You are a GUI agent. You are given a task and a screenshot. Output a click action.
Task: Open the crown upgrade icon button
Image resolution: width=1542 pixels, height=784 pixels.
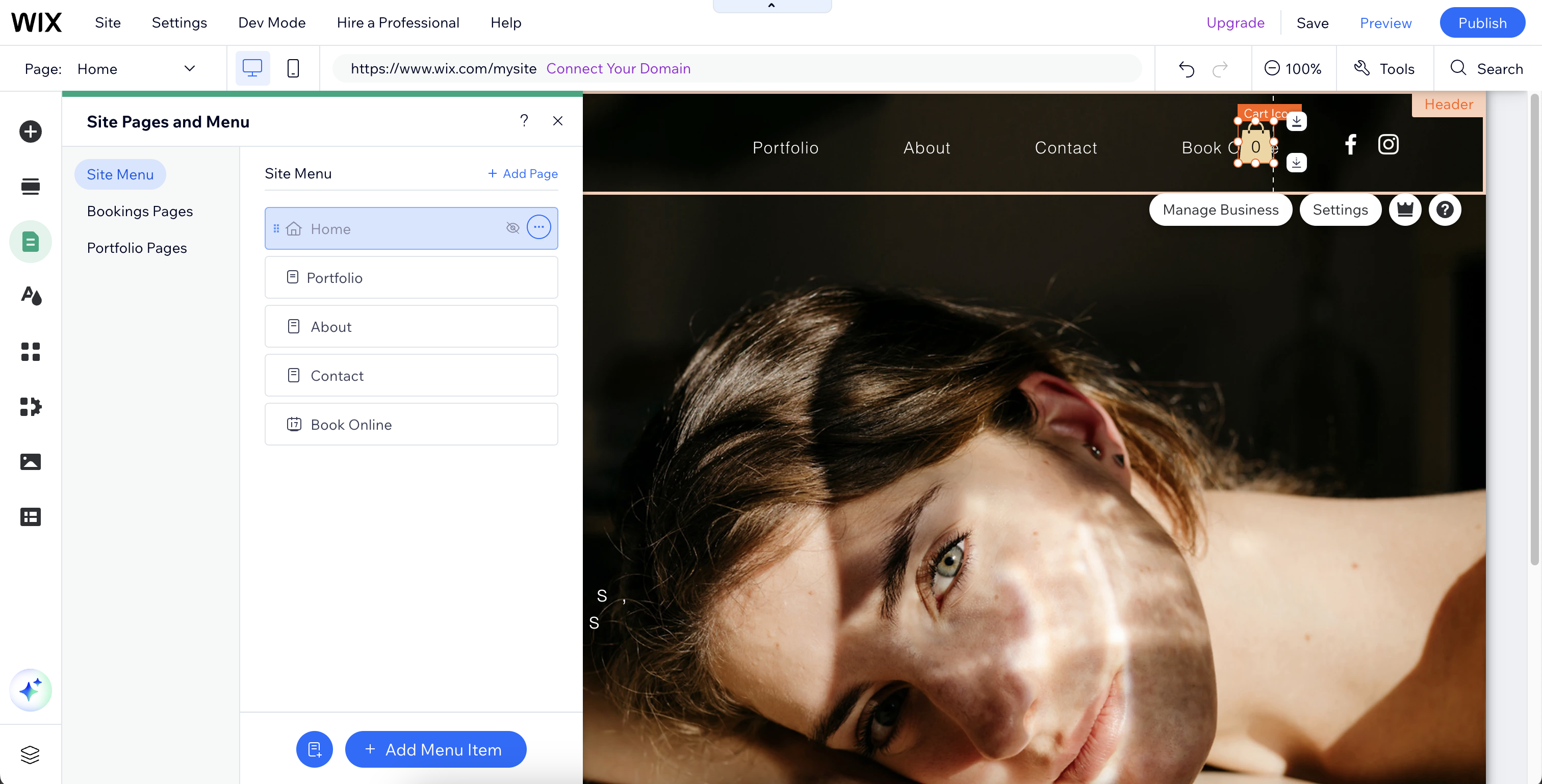tap(1405, 210)
